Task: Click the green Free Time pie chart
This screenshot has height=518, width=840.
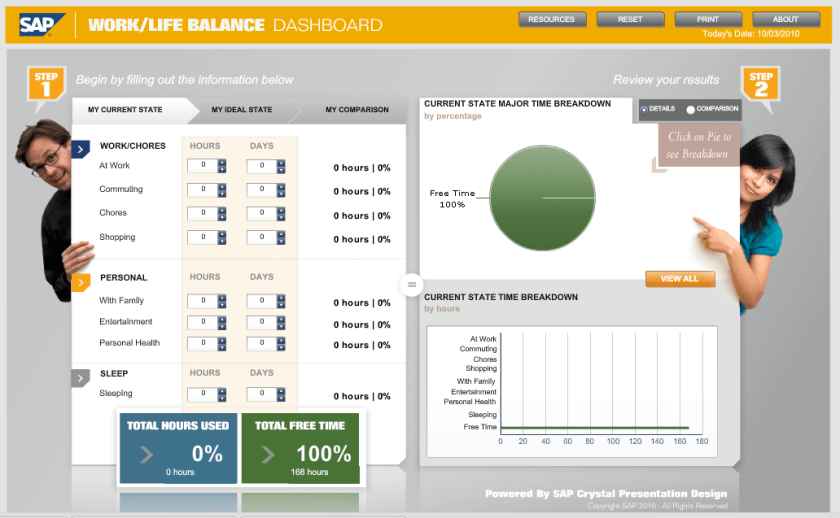Action: pos(541,198)
